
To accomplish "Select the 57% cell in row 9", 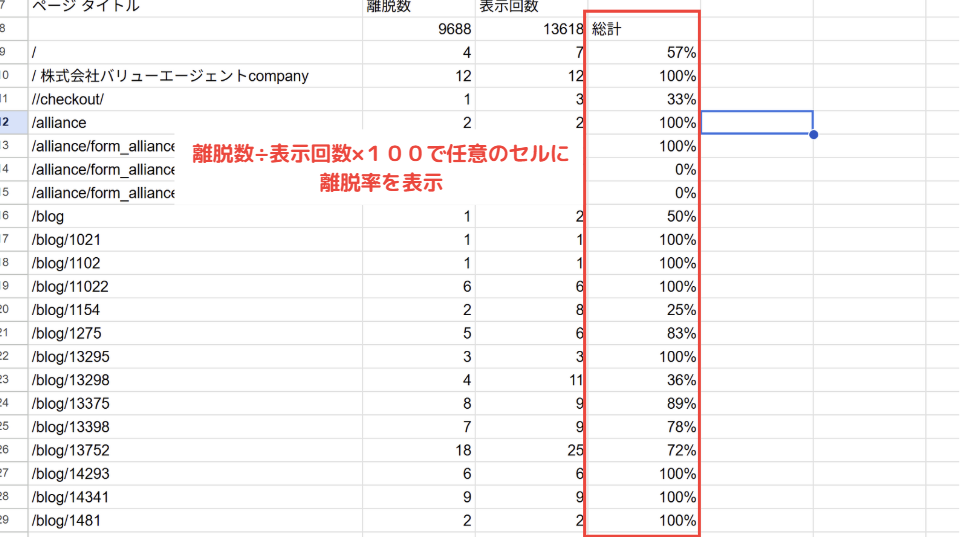I will (643, 52).
